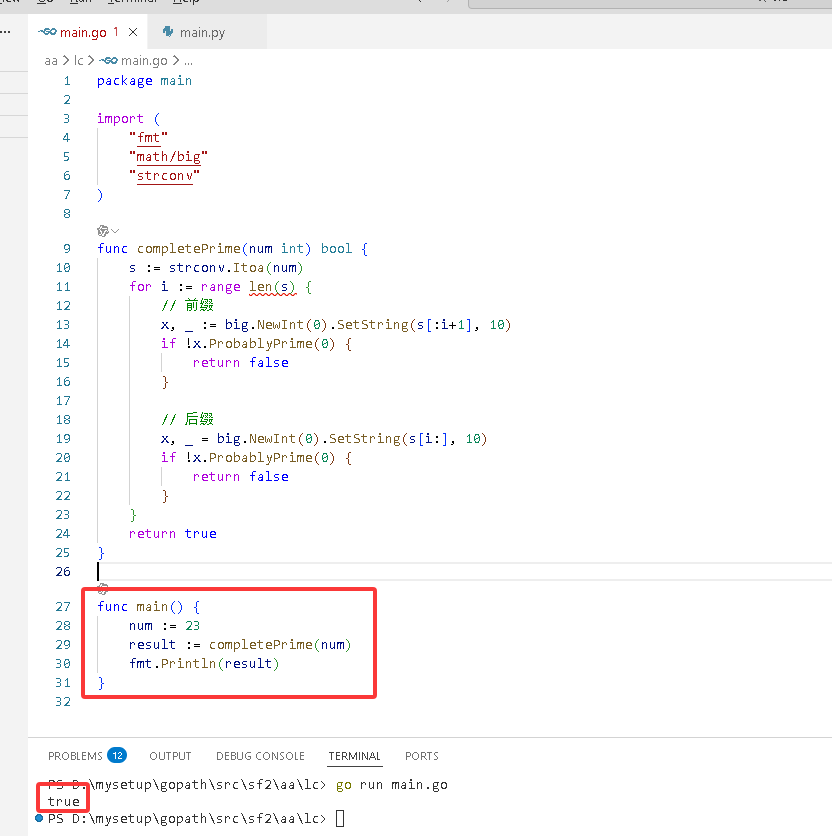Click the '// 后缀' comment on line 18
The image size is (832, 836).
coord(187,420)
